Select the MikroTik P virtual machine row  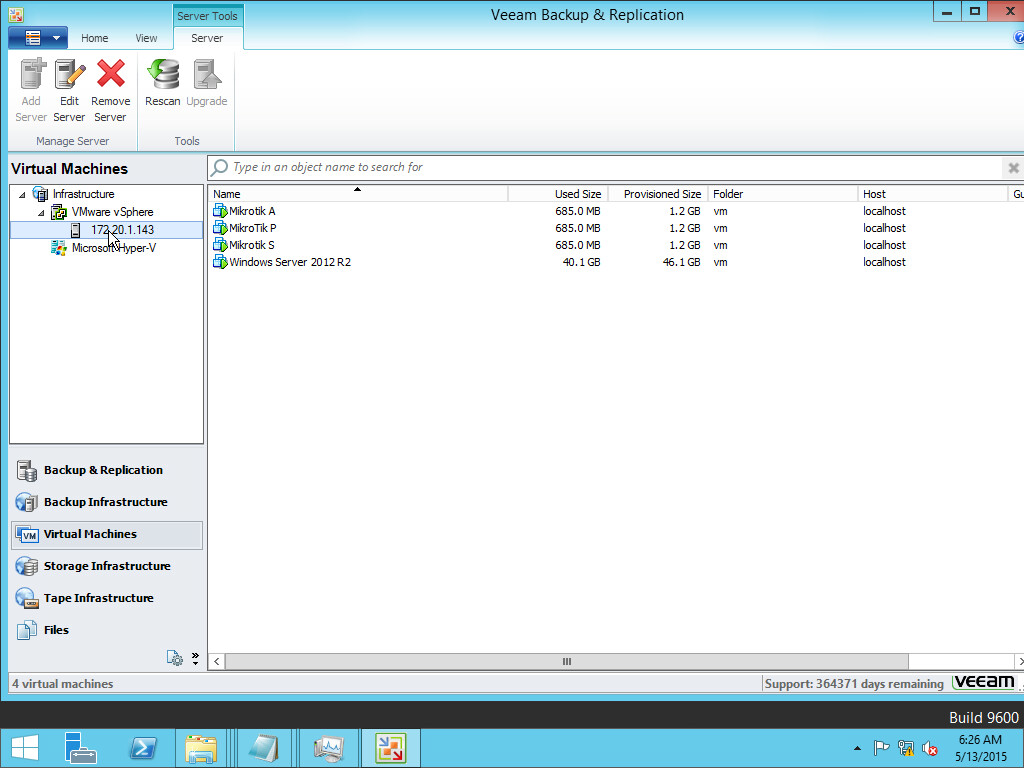click(x=614, y=228)
